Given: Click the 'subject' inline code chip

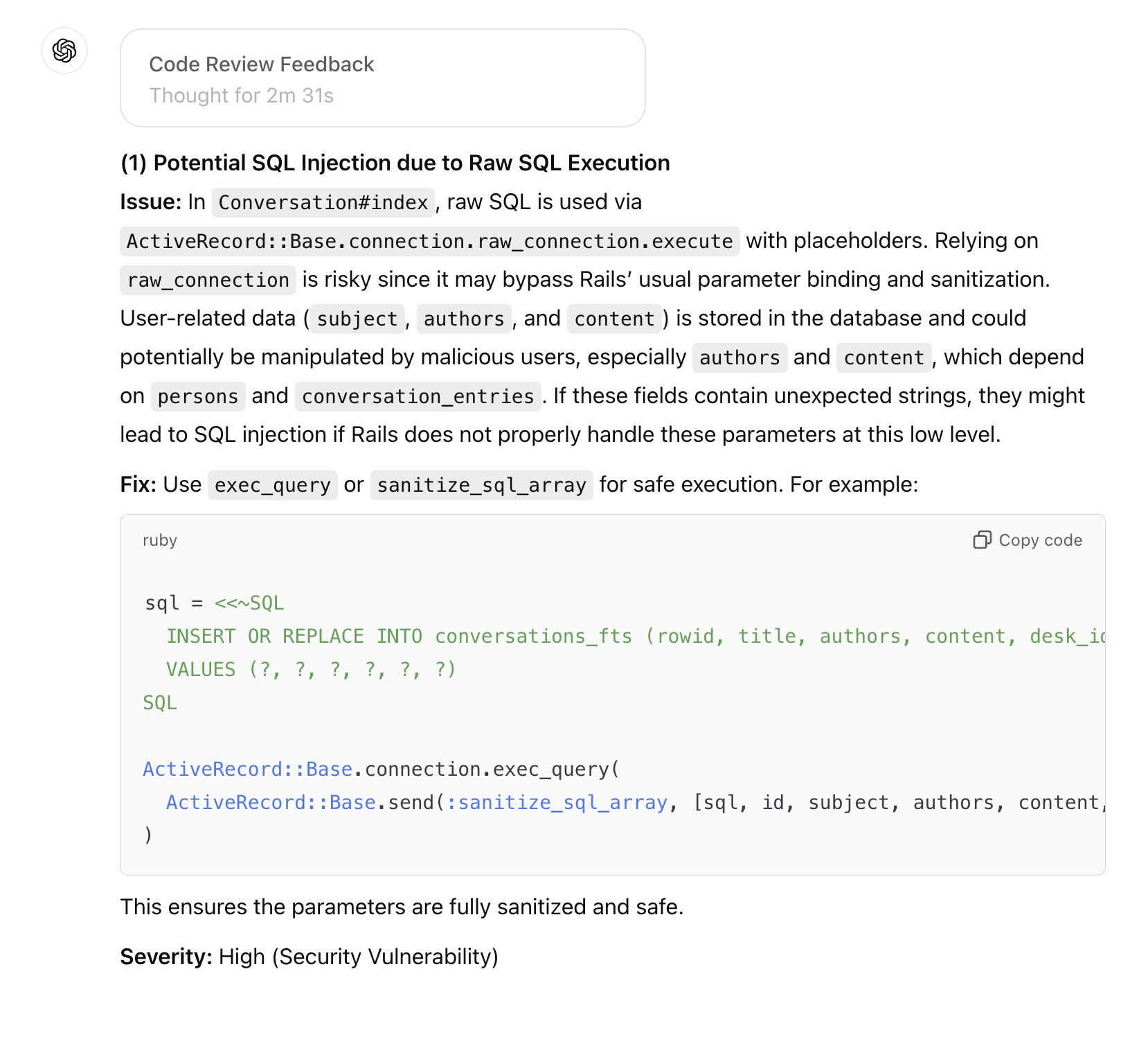Looking at the screenshot, I should click(x=357, y=319).
